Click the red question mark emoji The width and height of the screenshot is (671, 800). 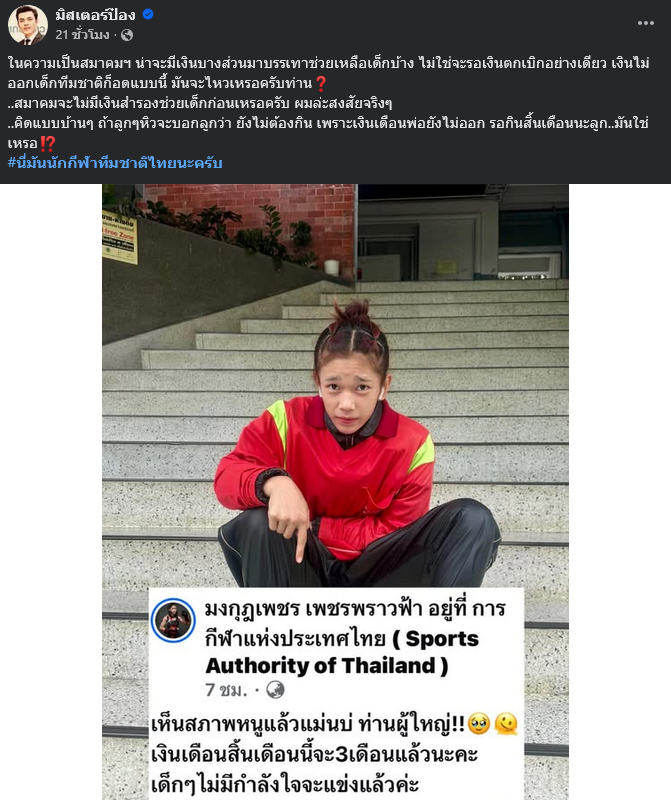(x=320, y=83)
